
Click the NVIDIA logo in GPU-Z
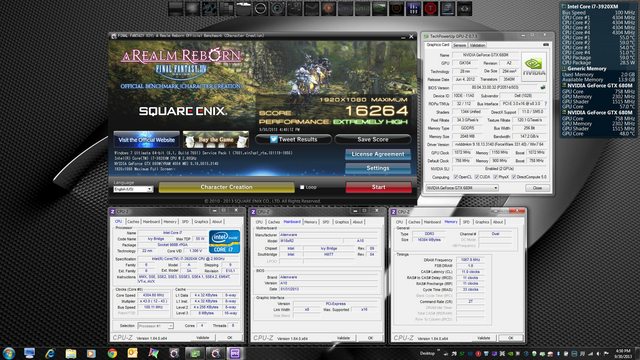point(534,67)
